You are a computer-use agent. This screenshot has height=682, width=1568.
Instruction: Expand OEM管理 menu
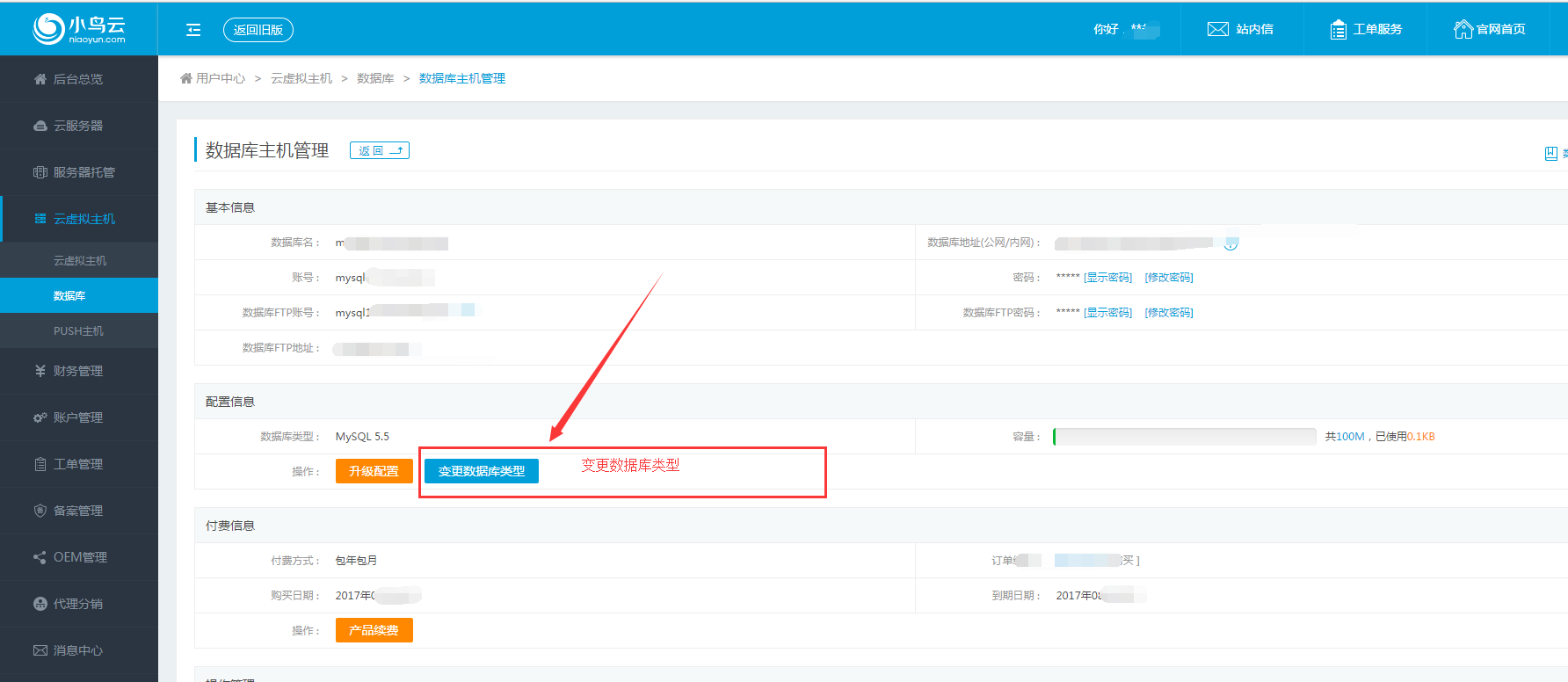pyautogui.click(x=79, y=557)
